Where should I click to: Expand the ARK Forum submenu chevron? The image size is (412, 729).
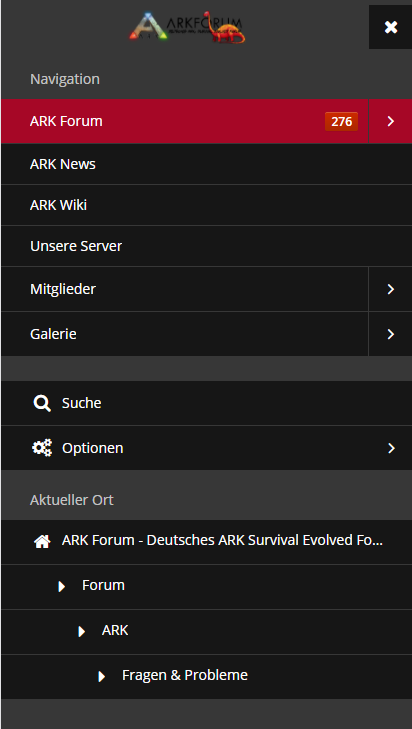[391, 121]
